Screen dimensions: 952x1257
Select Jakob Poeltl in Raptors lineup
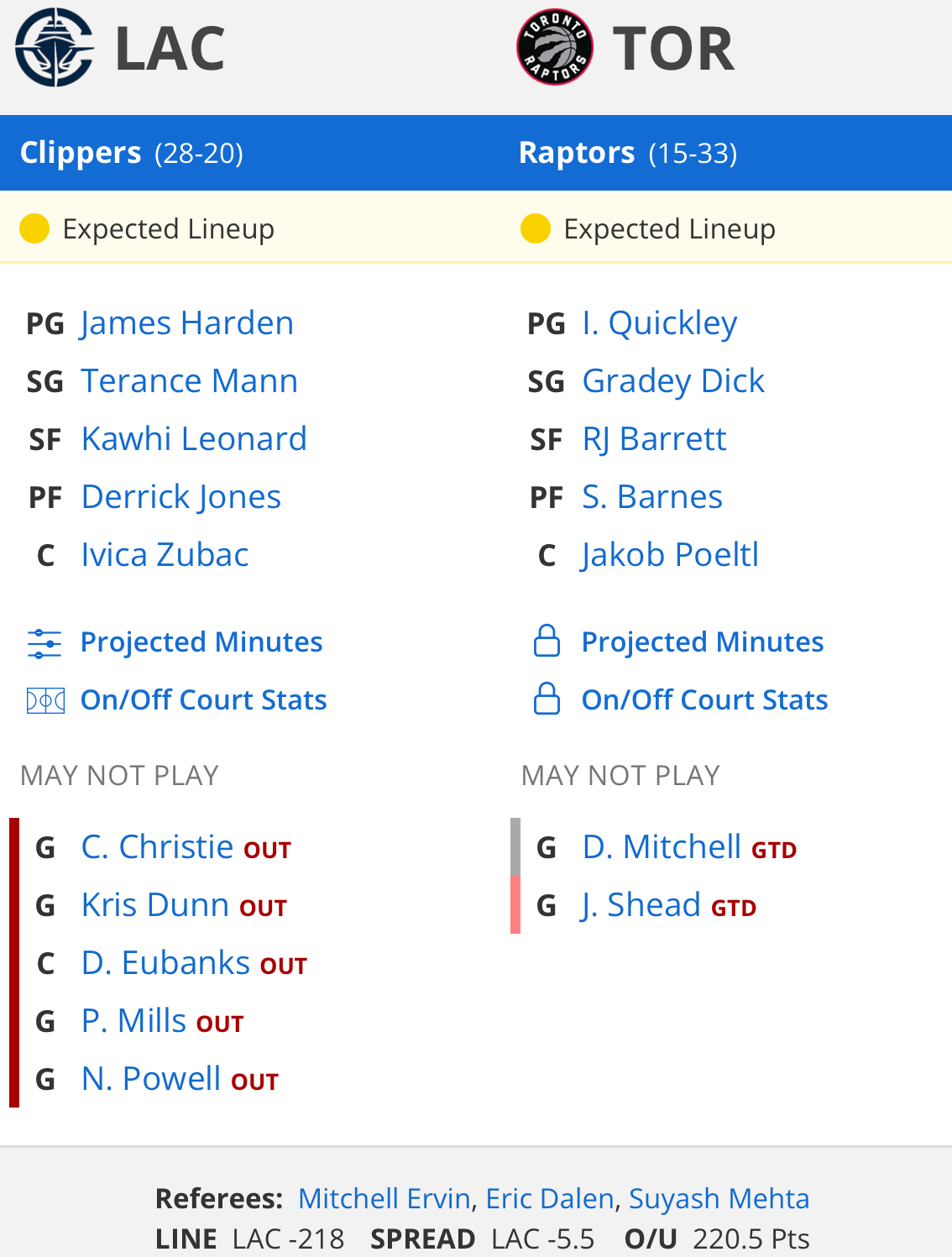[x=670, y=555]
